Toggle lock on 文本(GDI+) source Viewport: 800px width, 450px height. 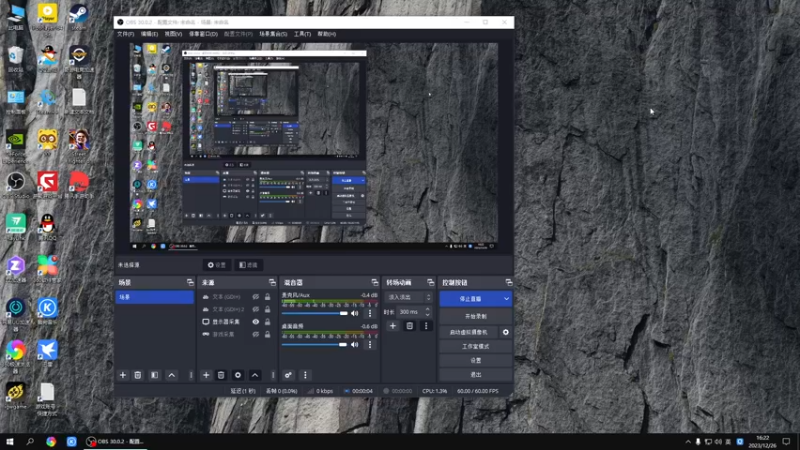click(x=267, y=296)
